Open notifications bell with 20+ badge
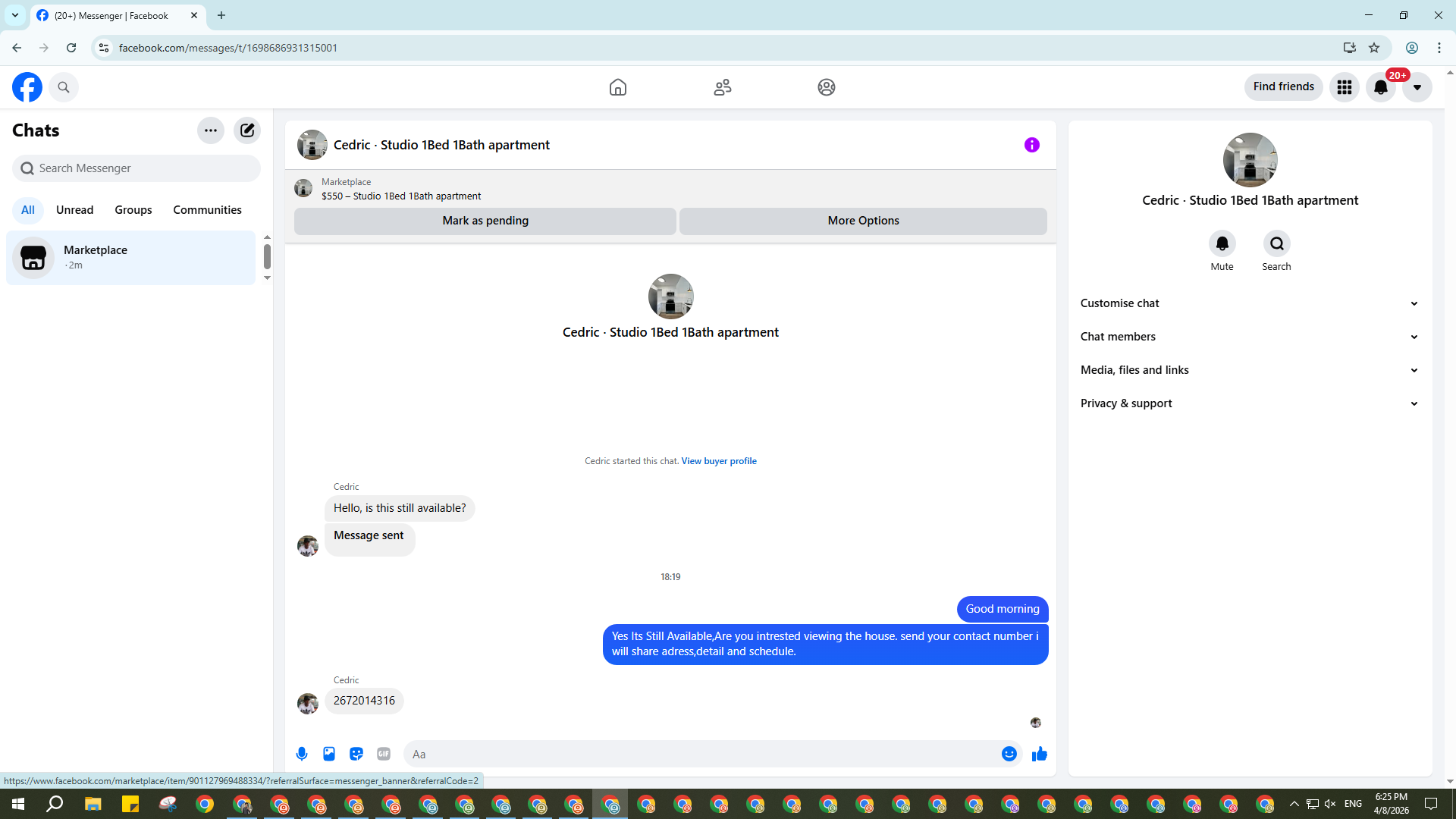This screenshot has height=819, width=1456. coord(1381,87)
